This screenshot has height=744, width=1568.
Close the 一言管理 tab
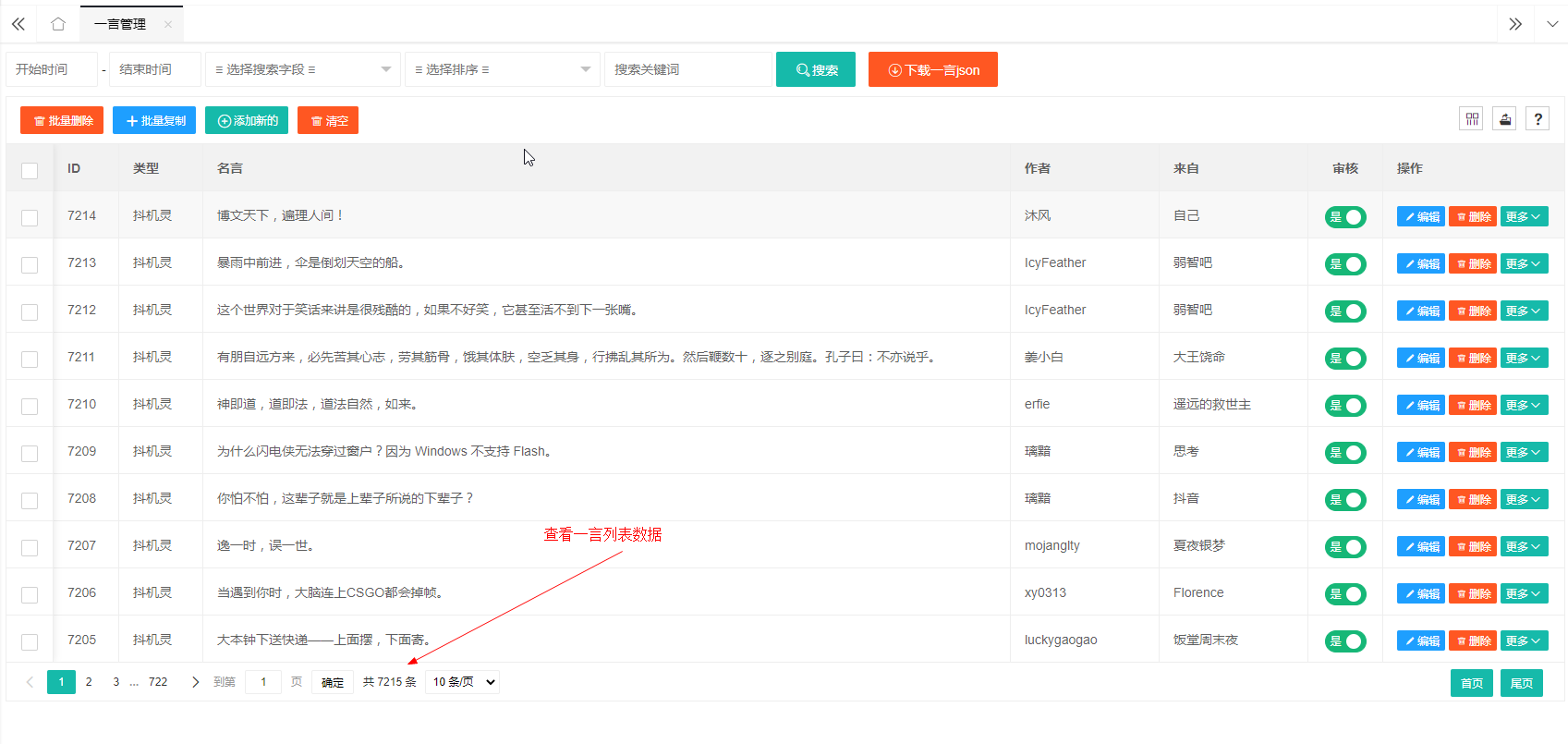pyautogui.click(x=167, y=25)
